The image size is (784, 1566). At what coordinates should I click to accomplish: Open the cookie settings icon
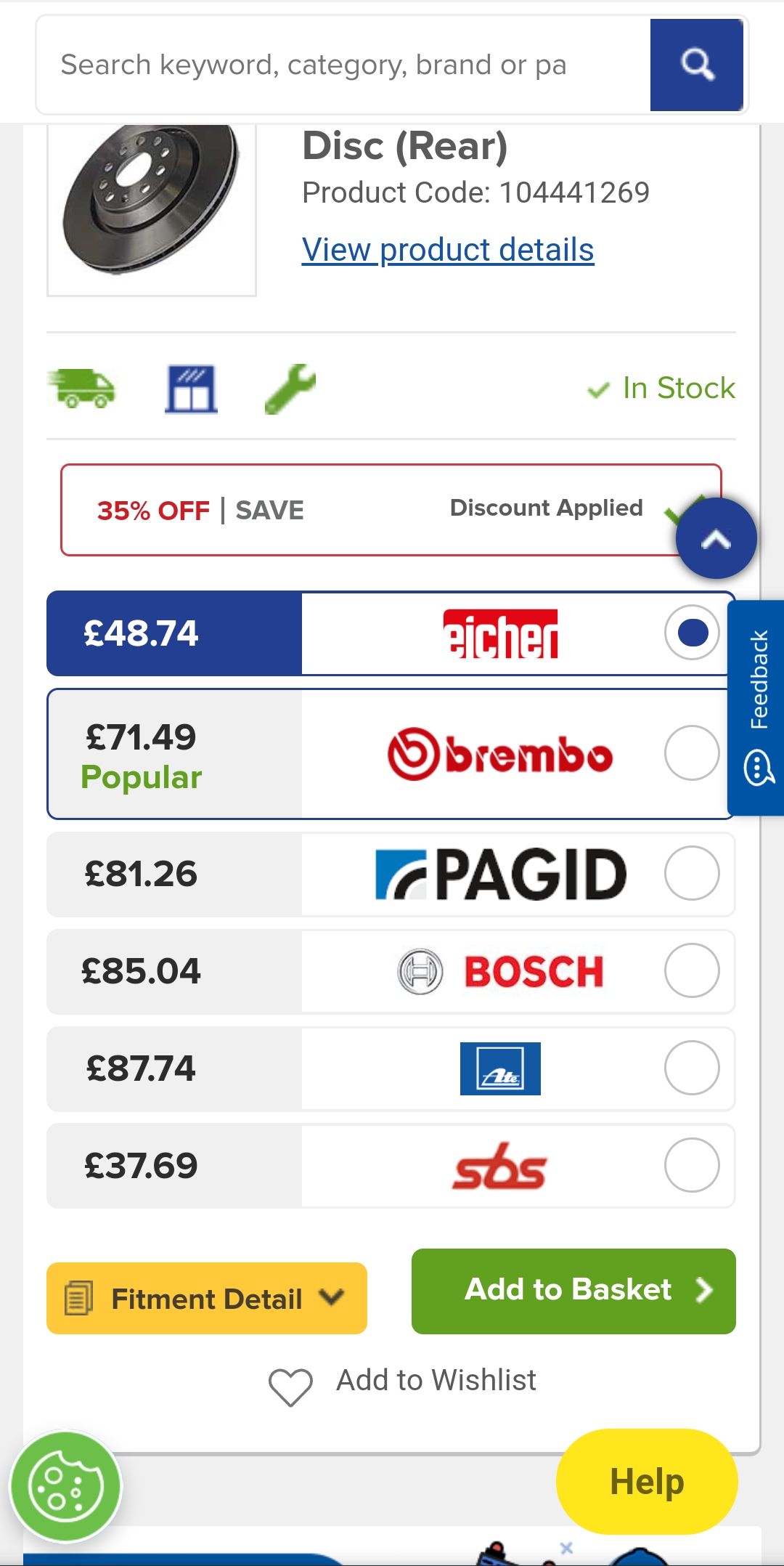(x=65, y=1486)
